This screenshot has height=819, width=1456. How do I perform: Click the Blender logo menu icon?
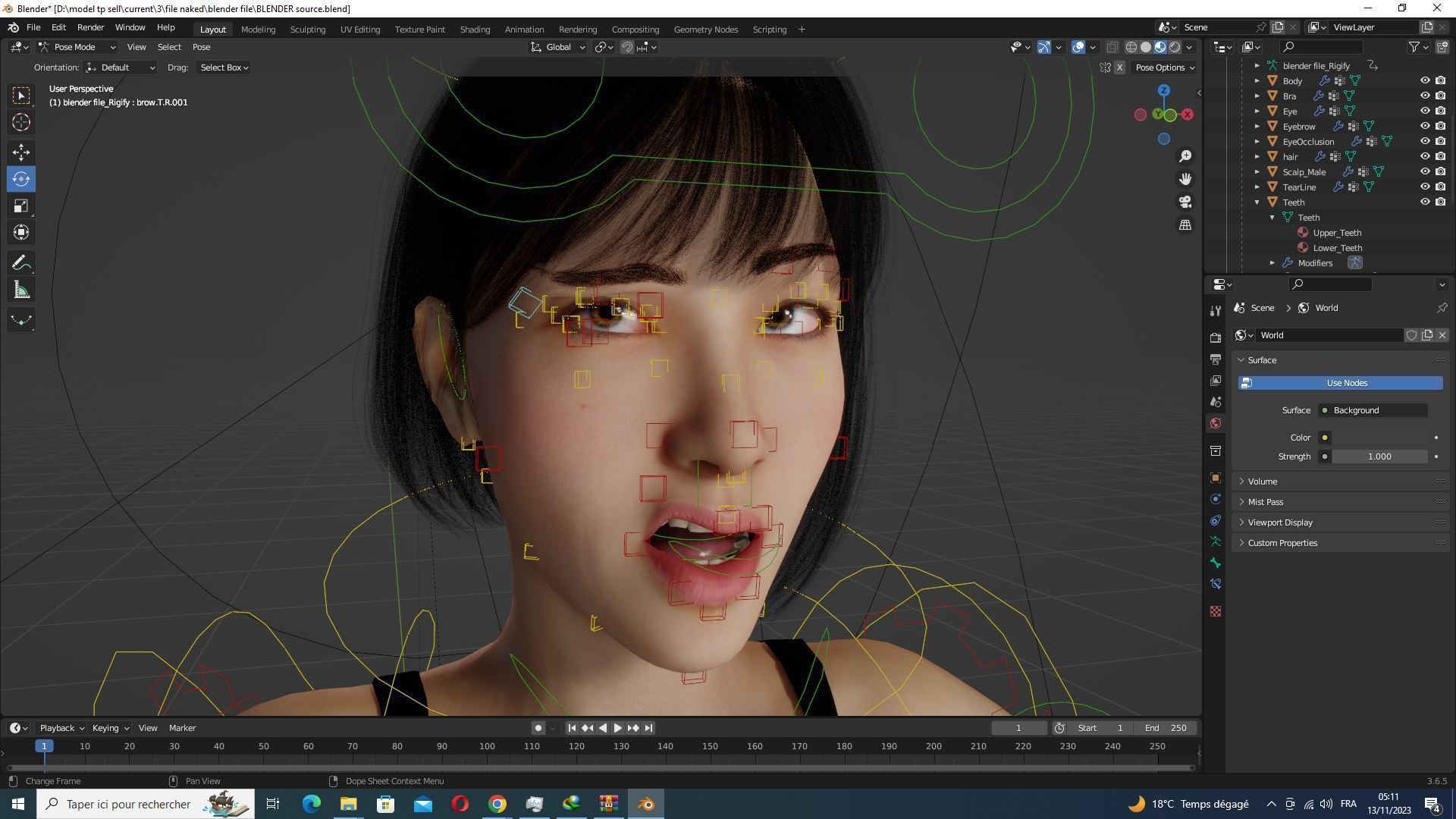click(x=13, y=27)
